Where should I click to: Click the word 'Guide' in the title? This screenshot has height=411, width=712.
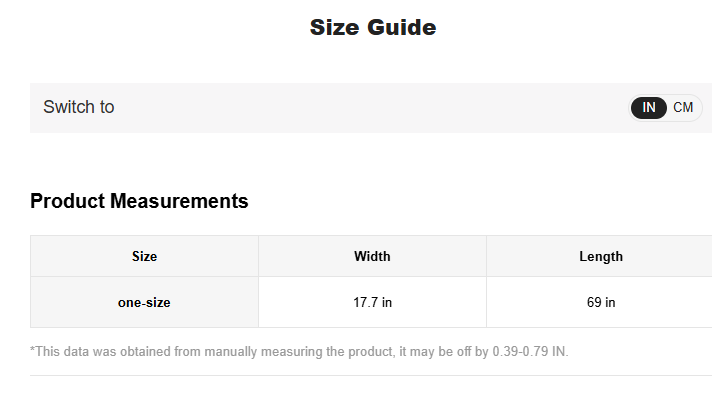402,28
